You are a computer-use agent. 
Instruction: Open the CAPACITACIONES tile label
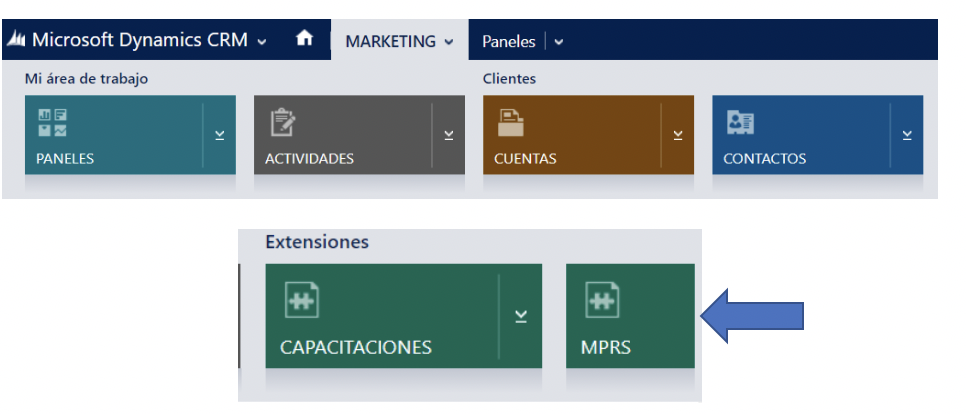(356, 348)
